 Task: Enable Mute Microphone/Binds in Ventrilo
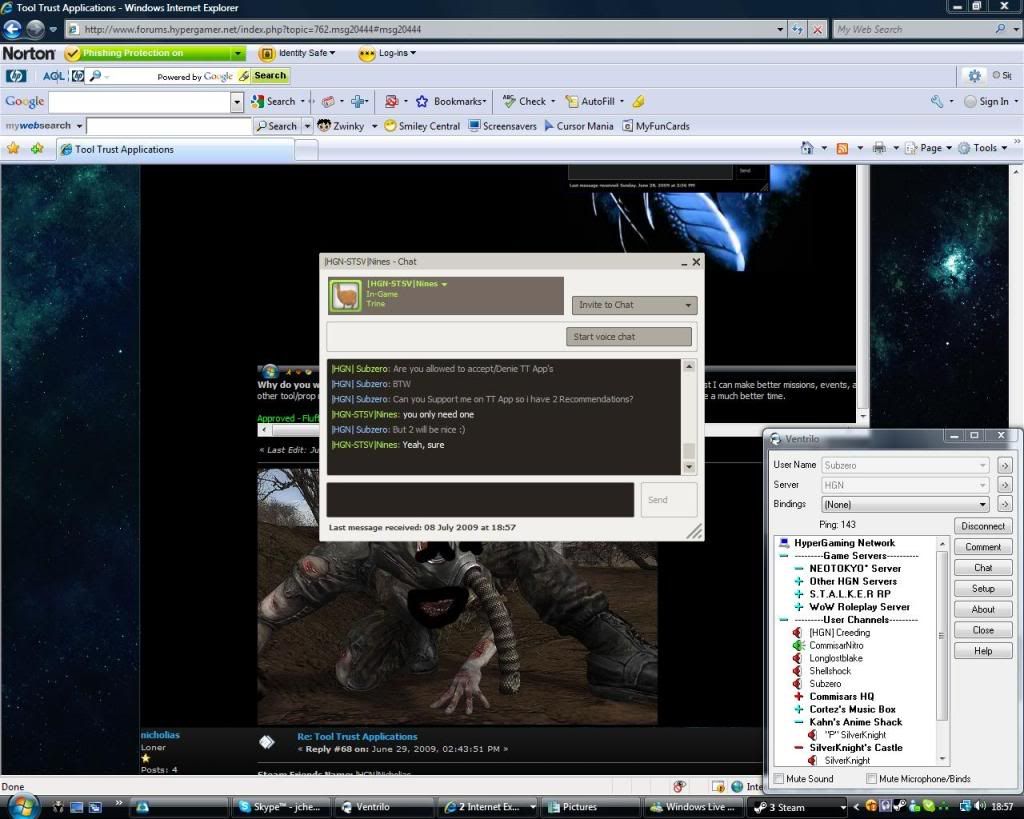(x=871, y=779)
